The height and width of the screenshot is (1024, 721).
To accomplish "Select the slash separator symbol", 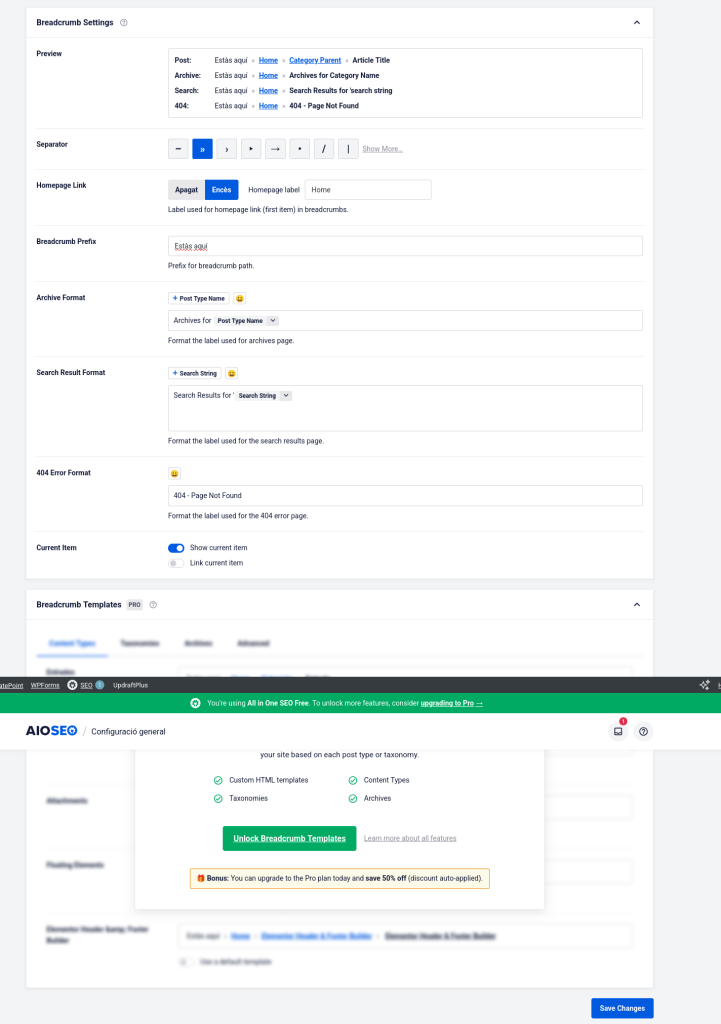I will (x=324, y=149).
